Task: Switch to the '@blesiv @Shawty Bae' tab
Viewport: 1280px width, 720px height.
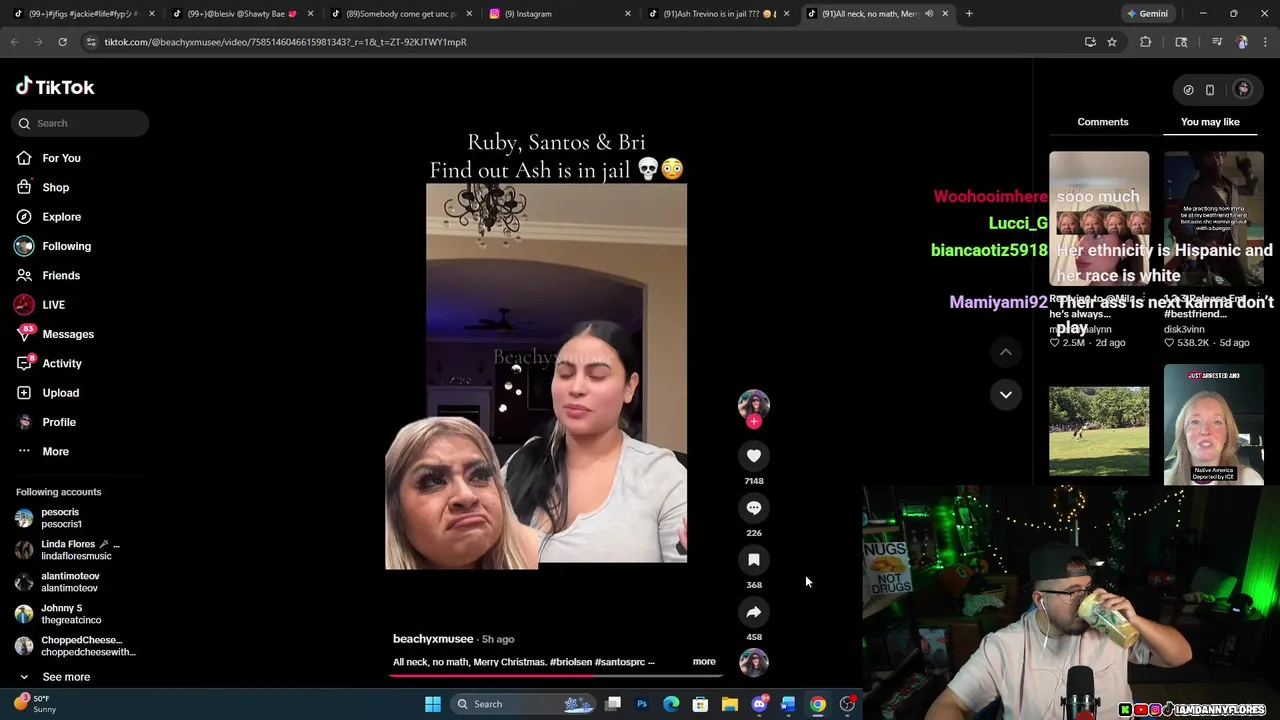Action: point(241,14)
